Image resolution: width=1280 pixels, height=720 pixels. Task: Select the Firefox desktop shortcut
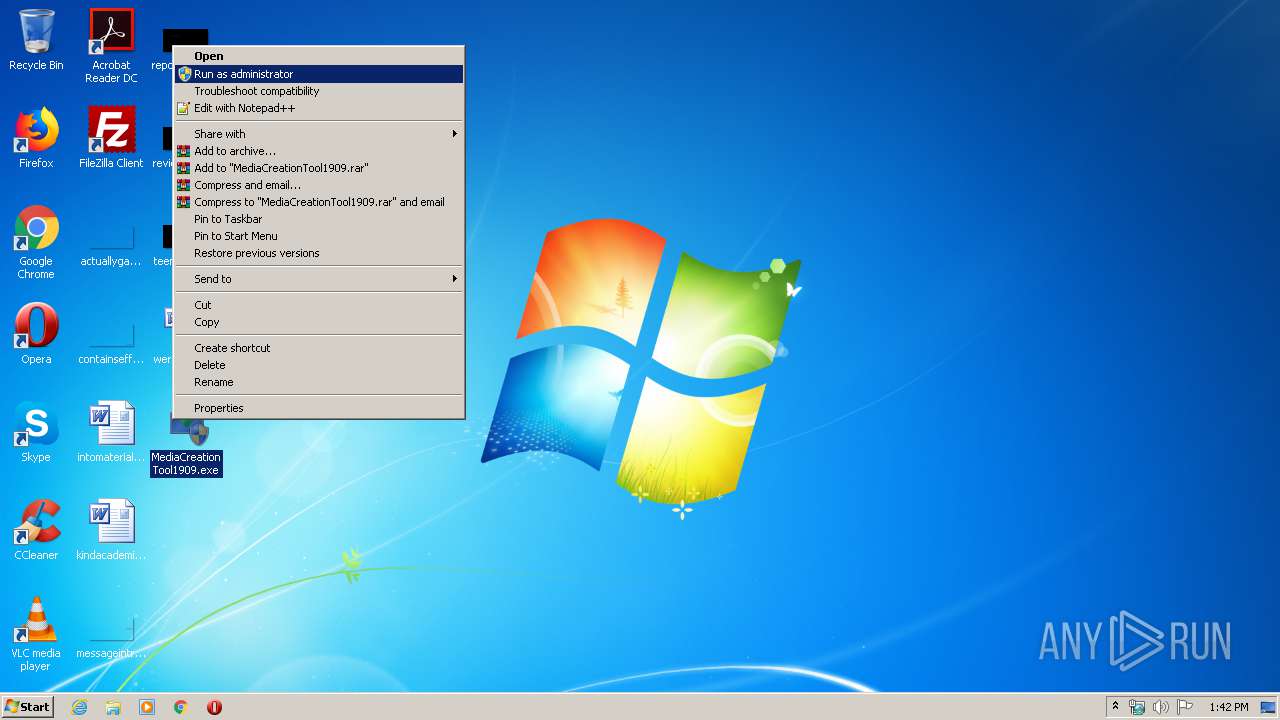pos(36,138)
